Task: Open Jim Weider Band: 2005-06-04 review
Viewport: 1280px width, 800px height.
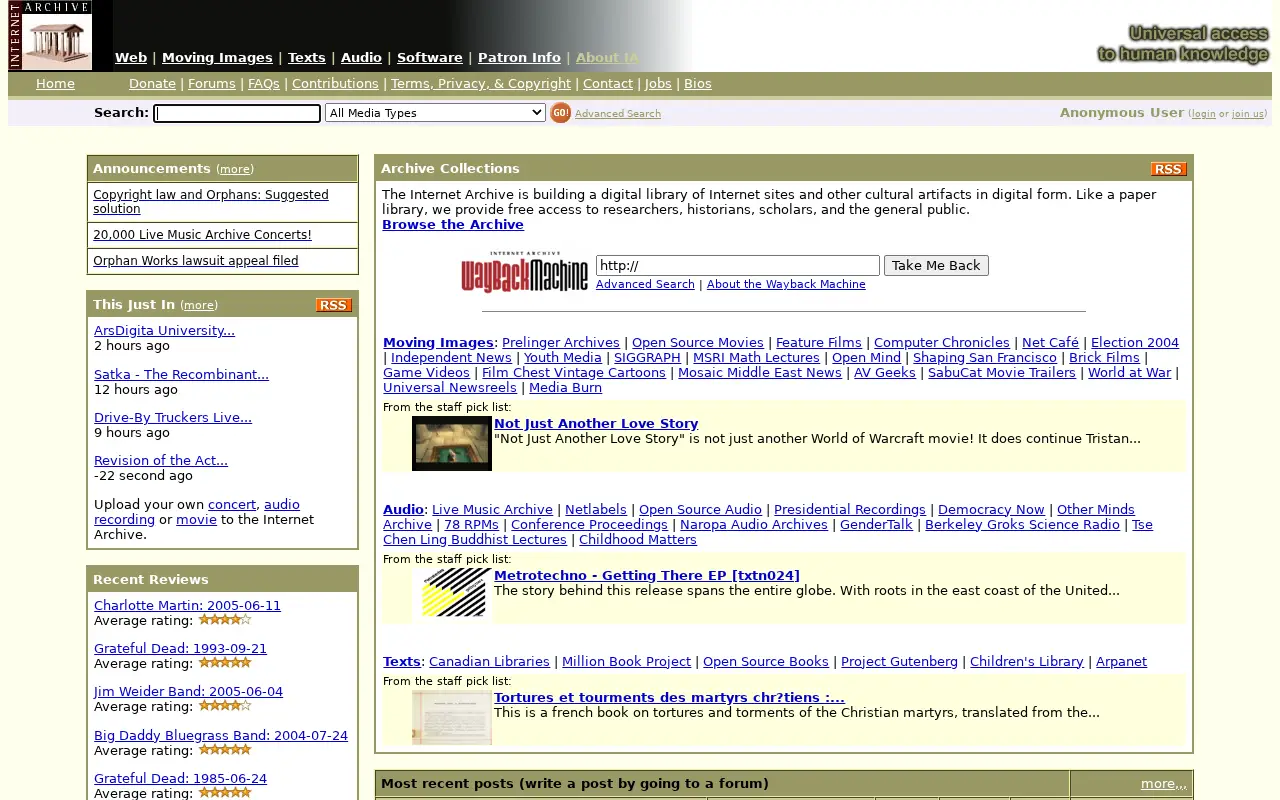Action: (188, 692)
